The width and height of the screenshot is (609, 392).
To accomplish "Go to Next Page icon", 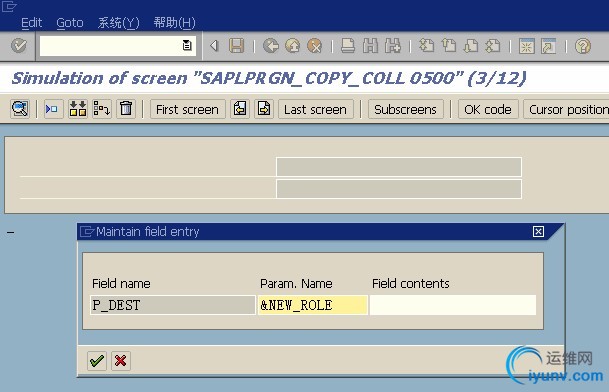I will [x=471, y=46].
